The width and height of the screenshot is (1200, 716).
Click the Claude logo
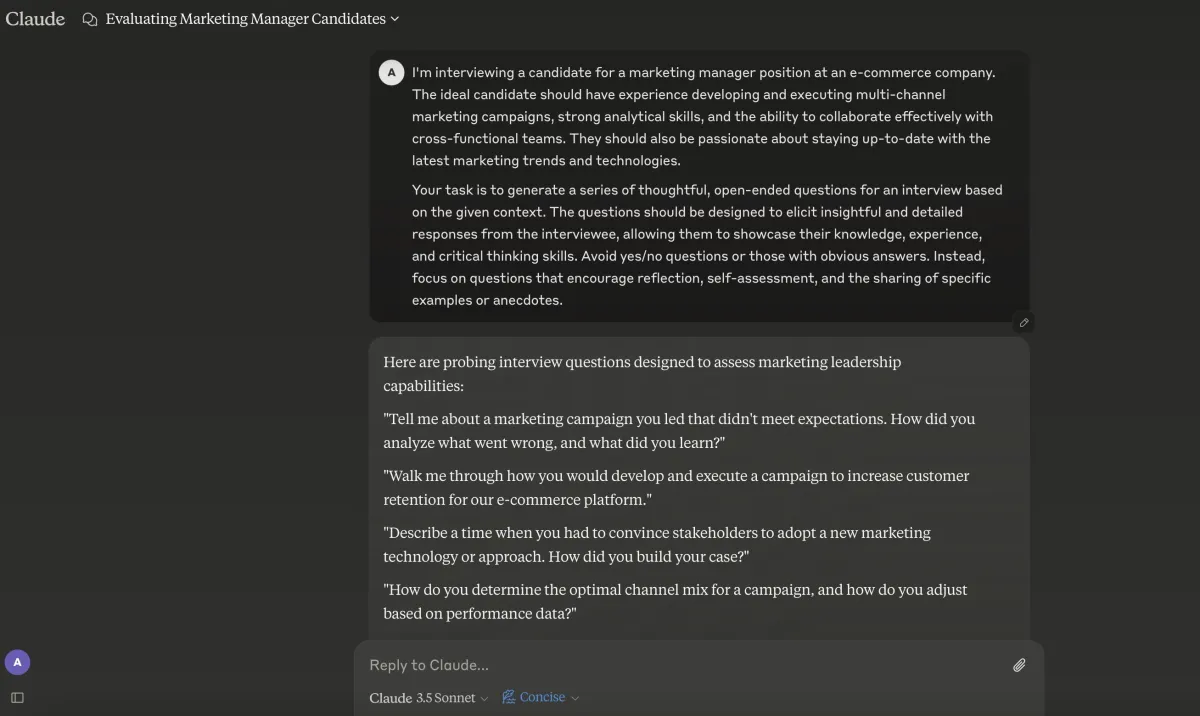point(35,18)
